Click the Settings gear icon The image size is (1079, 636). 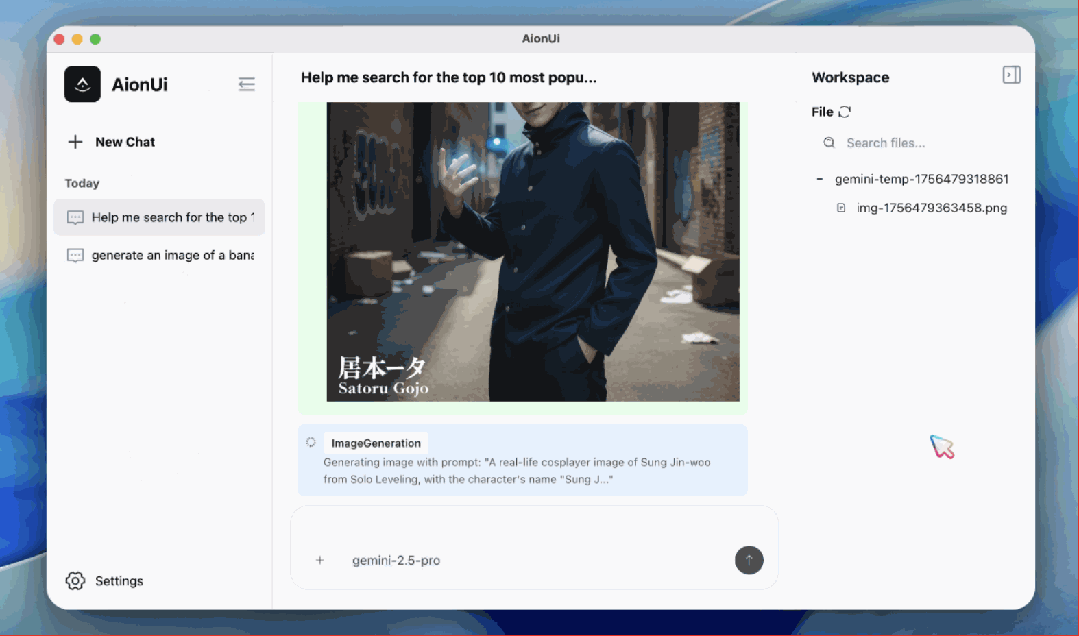coord(76,581)
